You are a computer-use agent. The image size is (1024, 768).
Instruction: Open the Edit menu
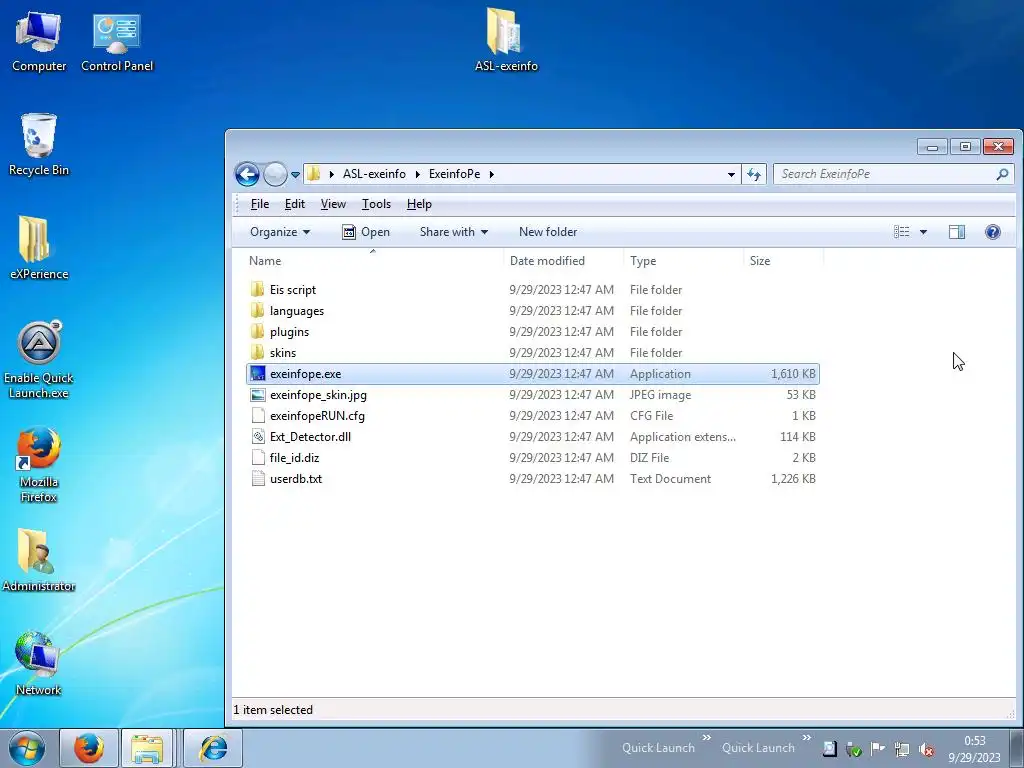(x=295, y=204)
